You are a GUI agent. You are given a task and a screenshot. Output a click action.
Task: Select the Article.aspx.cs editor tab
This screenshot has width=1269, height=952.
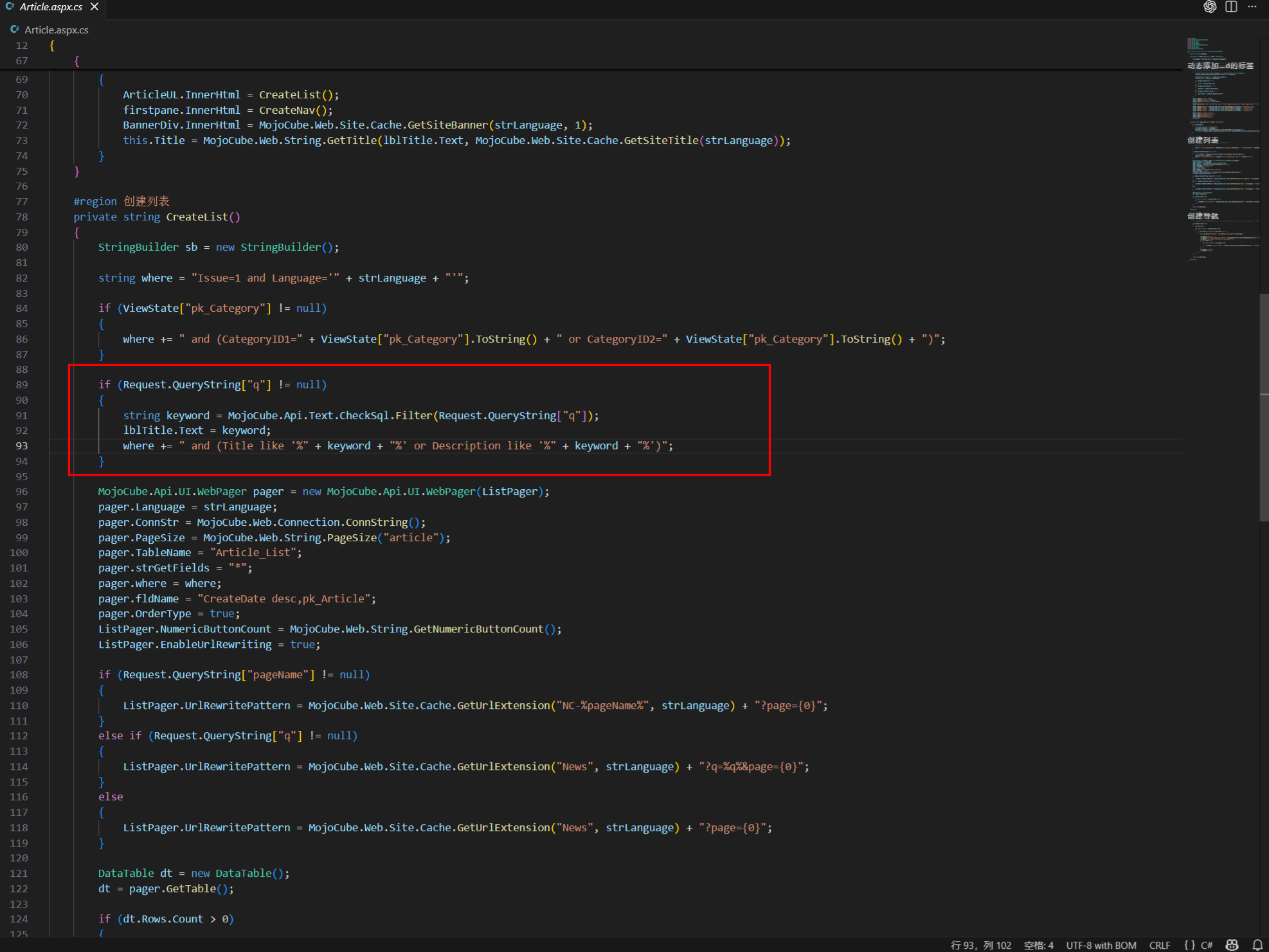click(x=51, y=7)
